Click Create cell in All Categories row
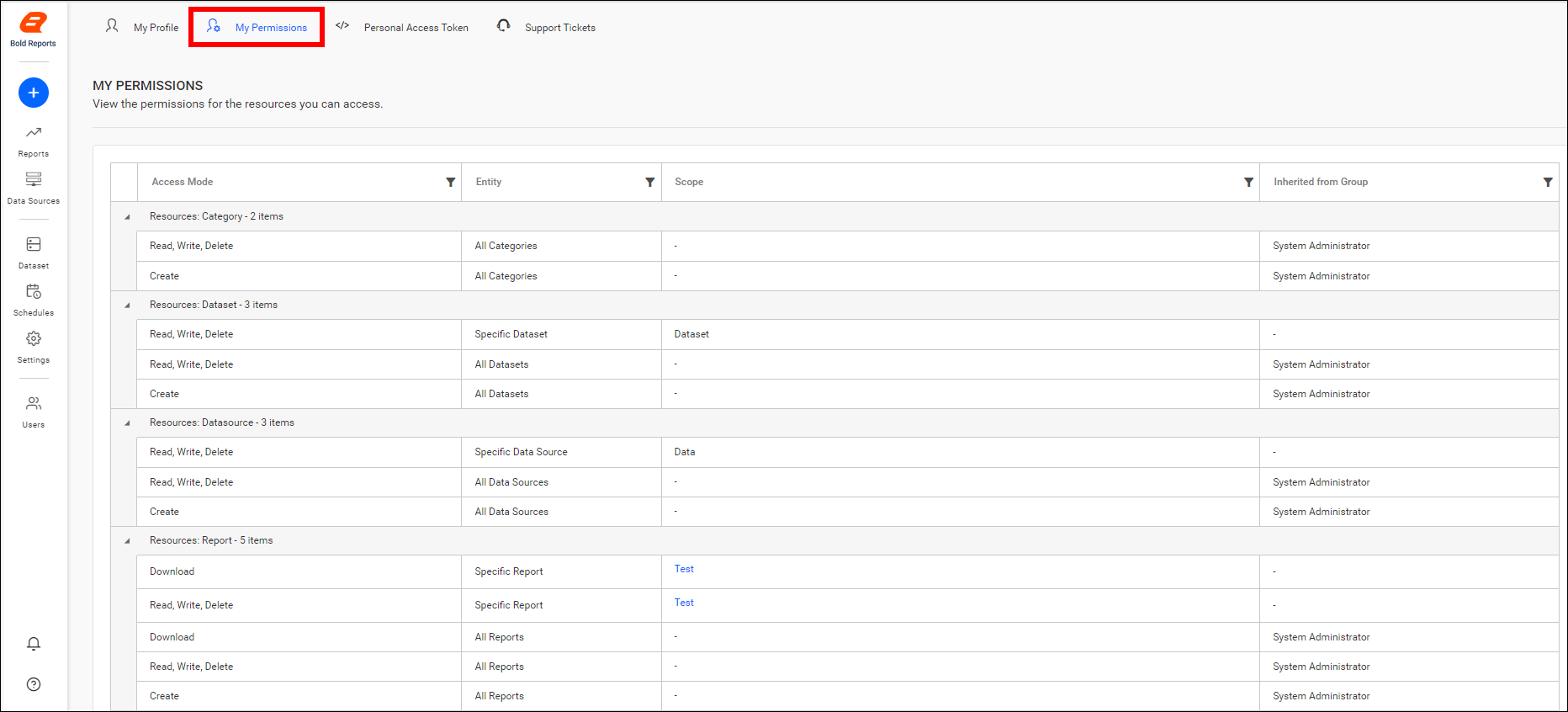This screenshot has height=712, width=1568. 299,276
